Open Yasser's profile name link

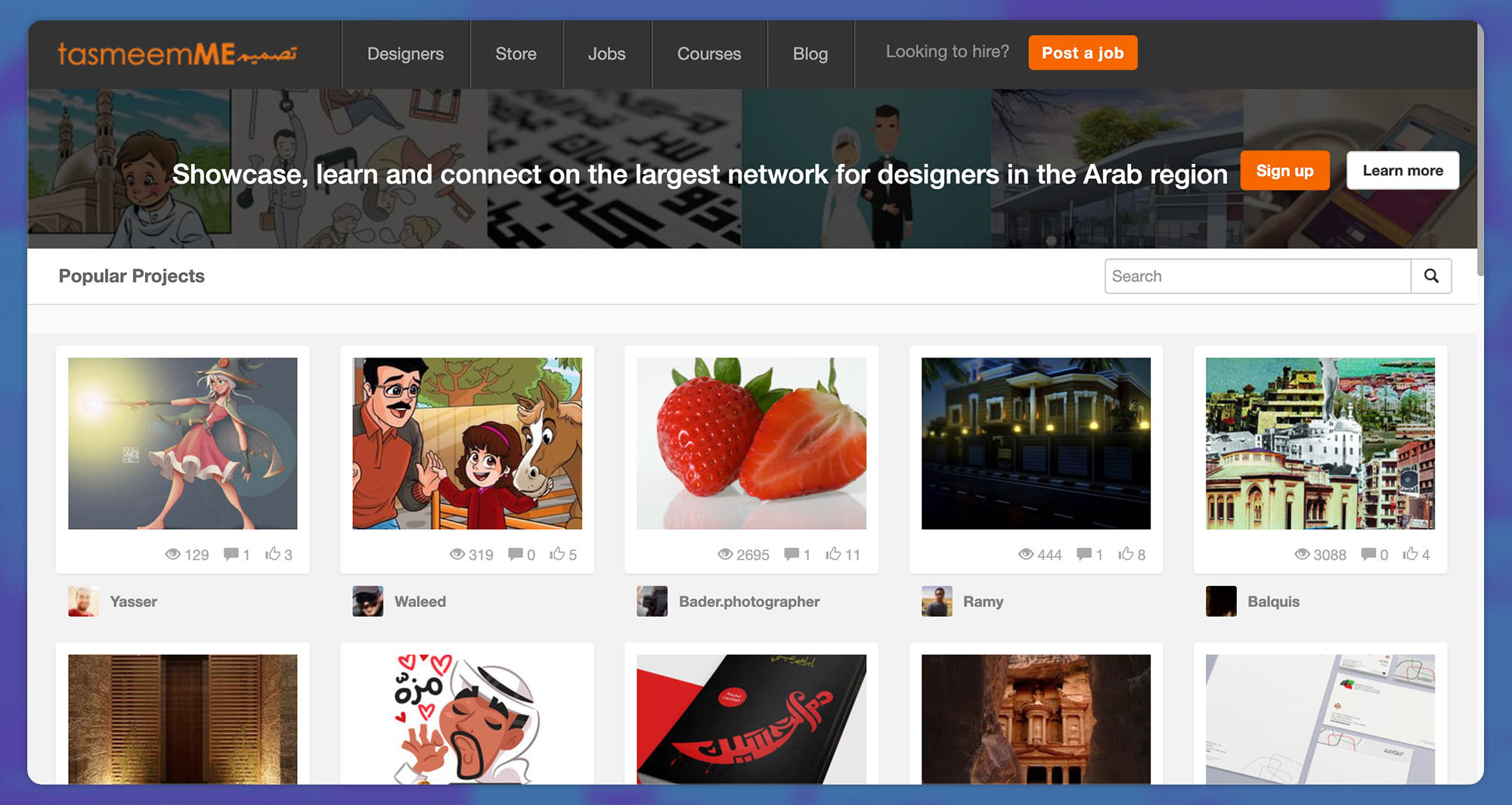pyautogui.click(x=134, y=602)
